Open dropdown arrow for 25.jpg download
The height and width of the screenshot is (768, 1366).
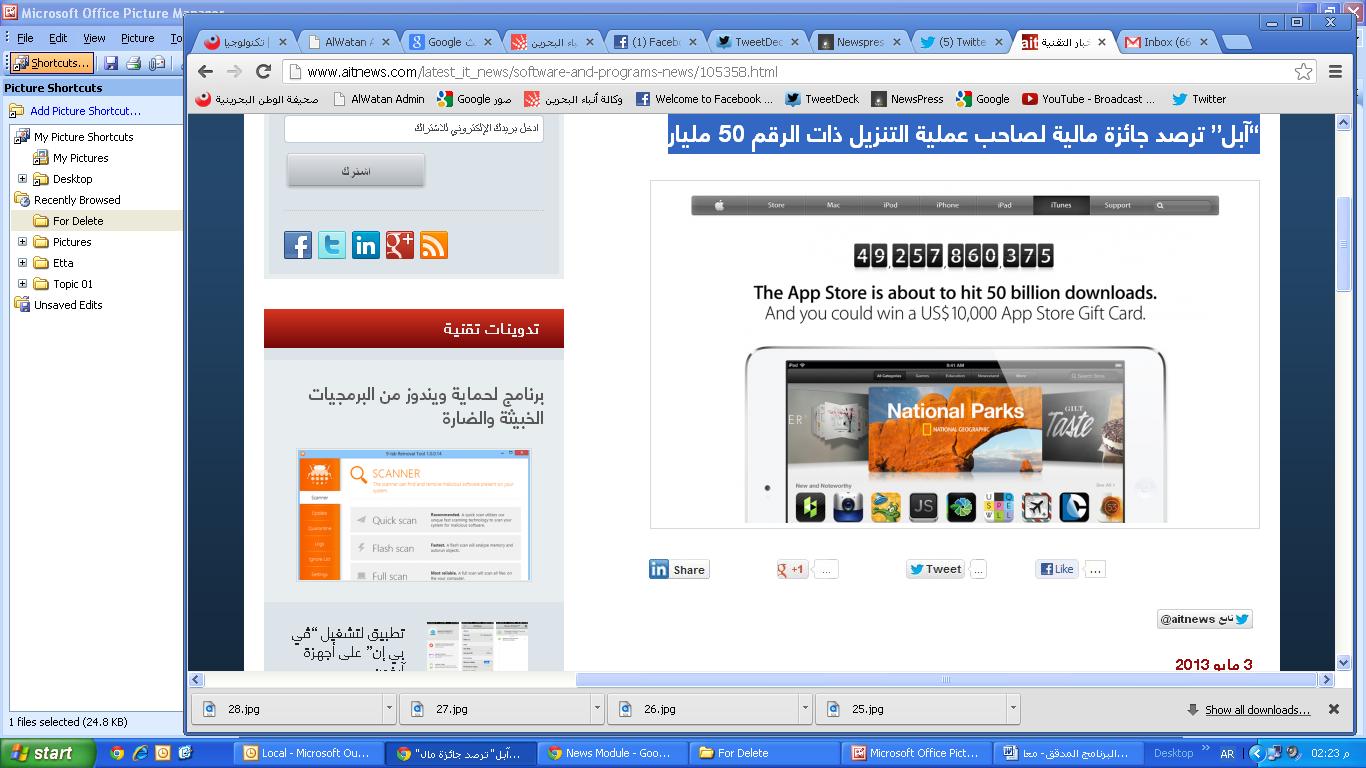[x=1013, y=709]
